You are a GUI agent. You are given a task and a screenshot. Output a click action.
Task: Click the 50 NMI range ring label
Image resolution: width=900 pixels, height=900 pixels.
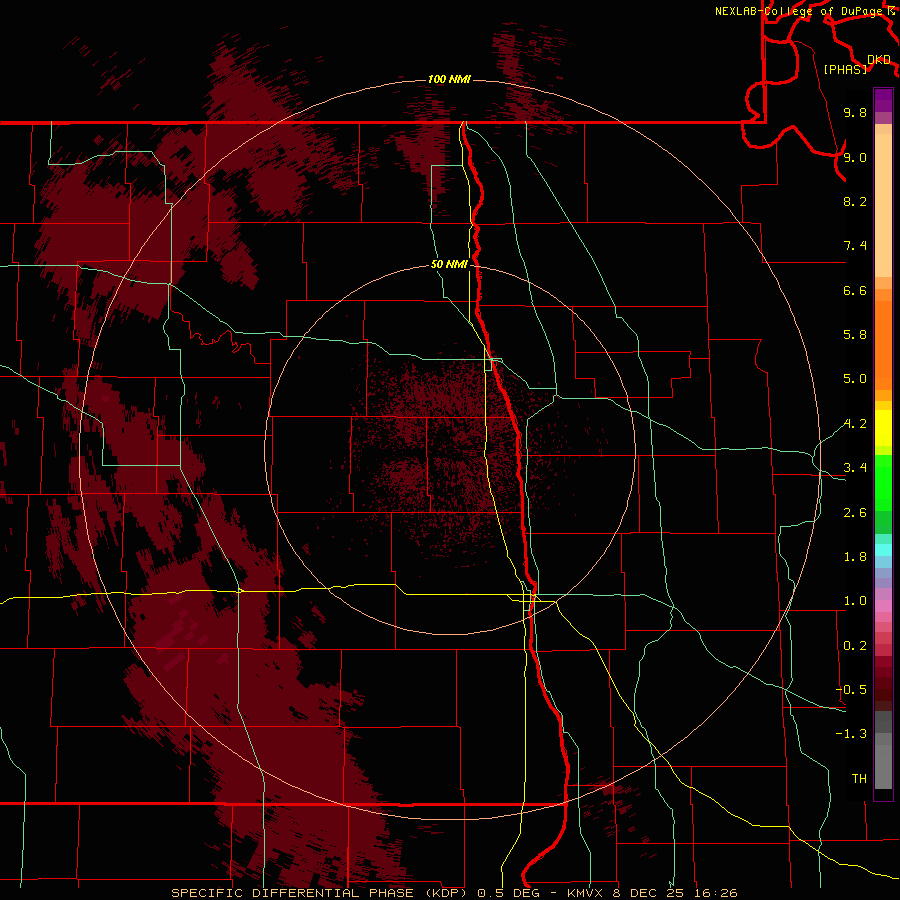(x=449, y=265)
